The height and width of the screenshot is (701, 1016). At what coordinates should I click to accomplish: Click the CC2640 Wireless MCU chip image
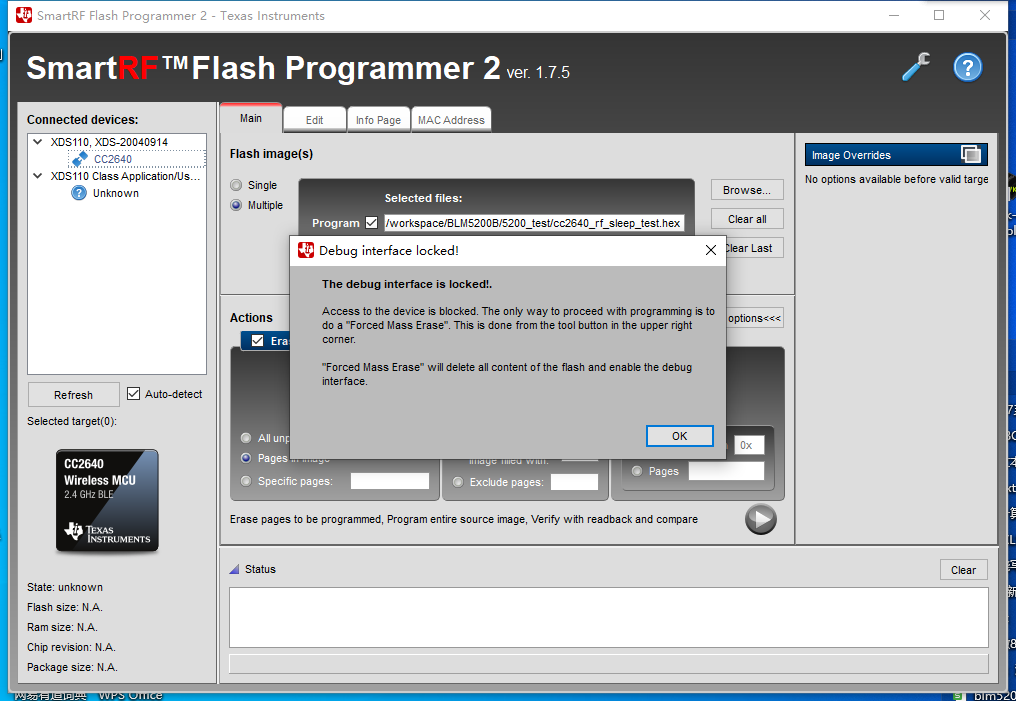107,500
